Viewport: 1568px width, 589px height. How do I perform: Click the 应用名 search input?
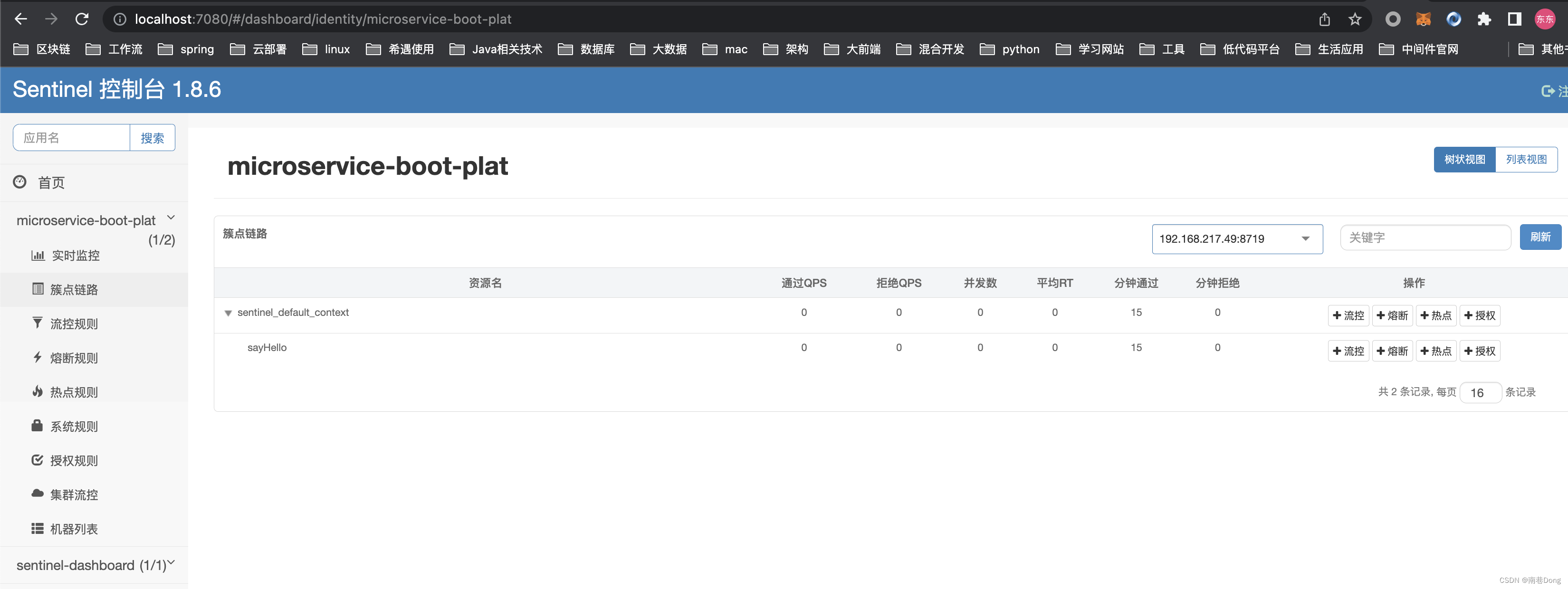tap(71, 138)
